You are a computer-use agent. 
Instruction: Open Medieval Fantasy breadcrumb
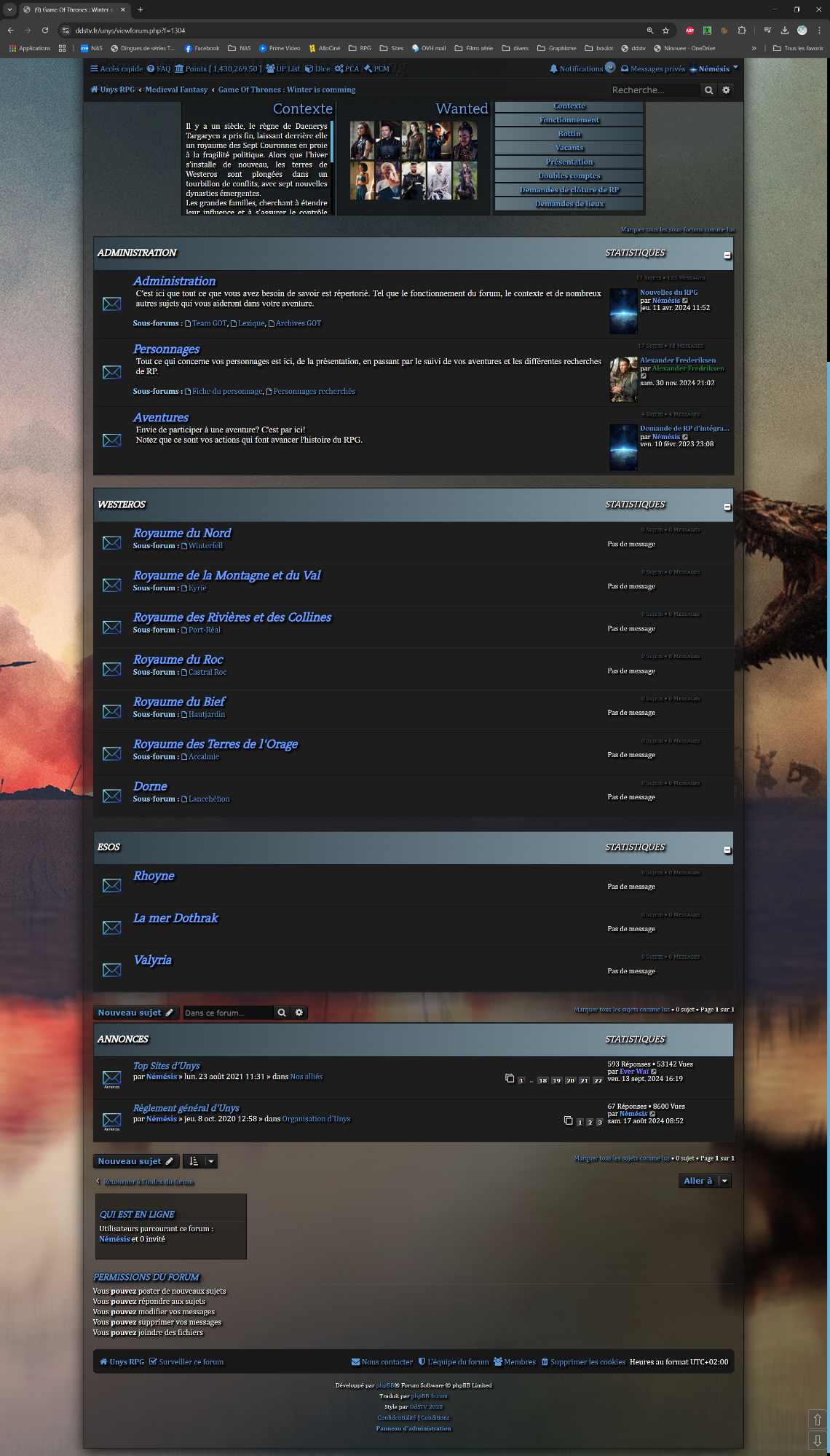click(x=176, y=90)
